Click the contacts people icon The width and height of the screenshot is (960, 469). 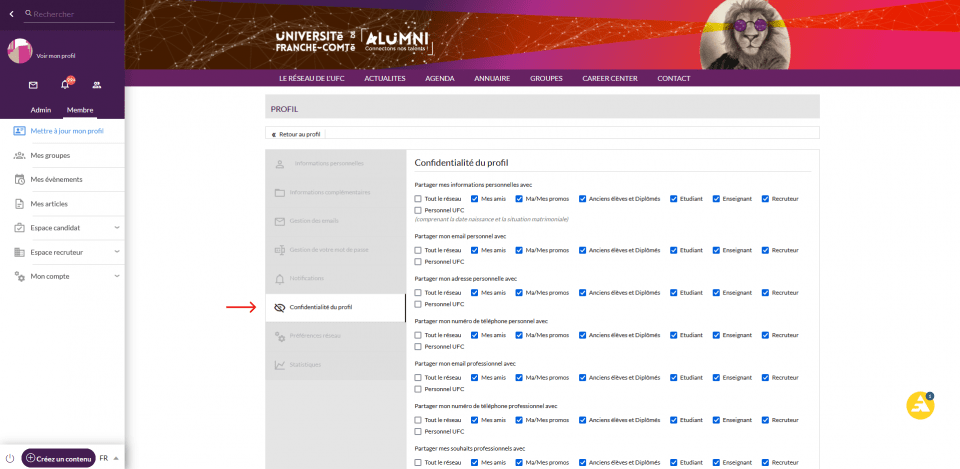coord(97,85)
